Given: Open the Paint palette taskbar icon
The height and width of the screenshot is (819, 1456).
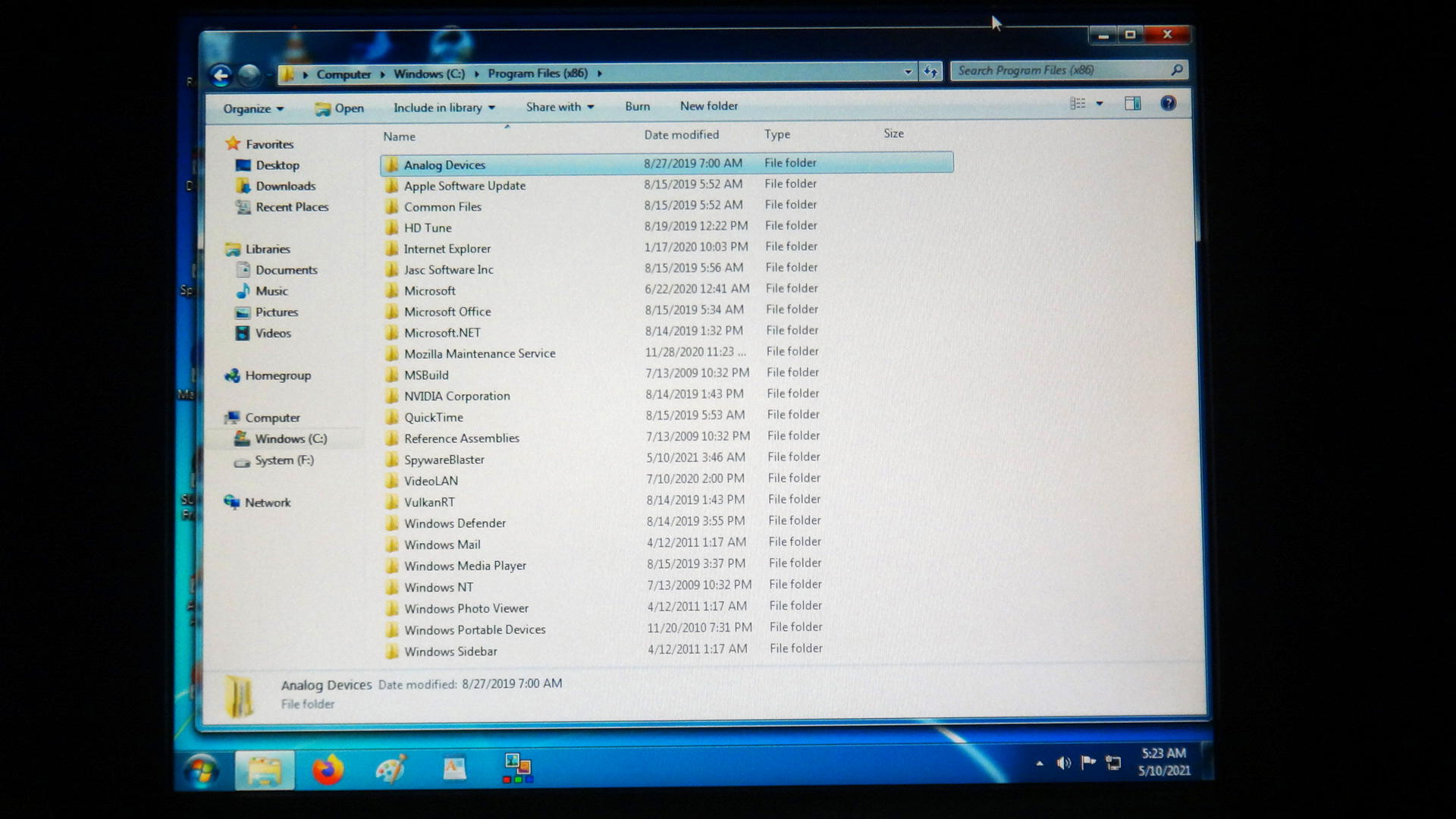Looking at the screenshot, I should [391, 770].
